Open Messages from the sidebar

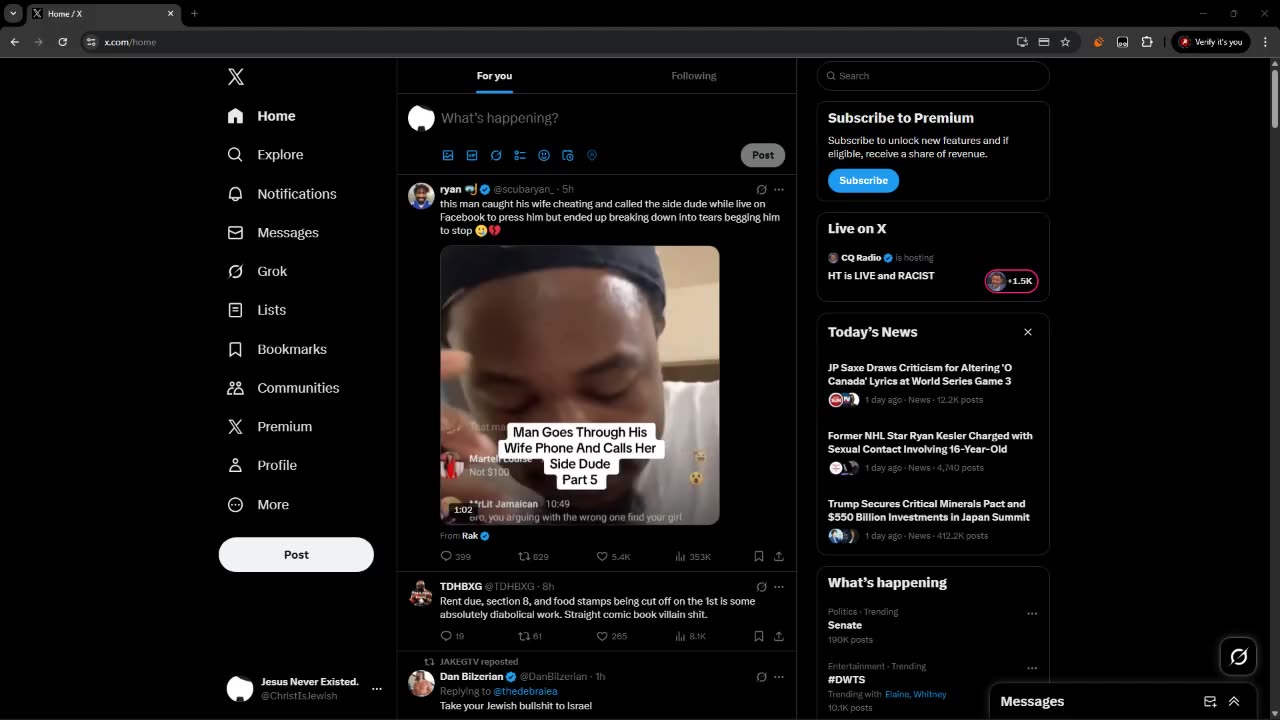tap(273, 233)
